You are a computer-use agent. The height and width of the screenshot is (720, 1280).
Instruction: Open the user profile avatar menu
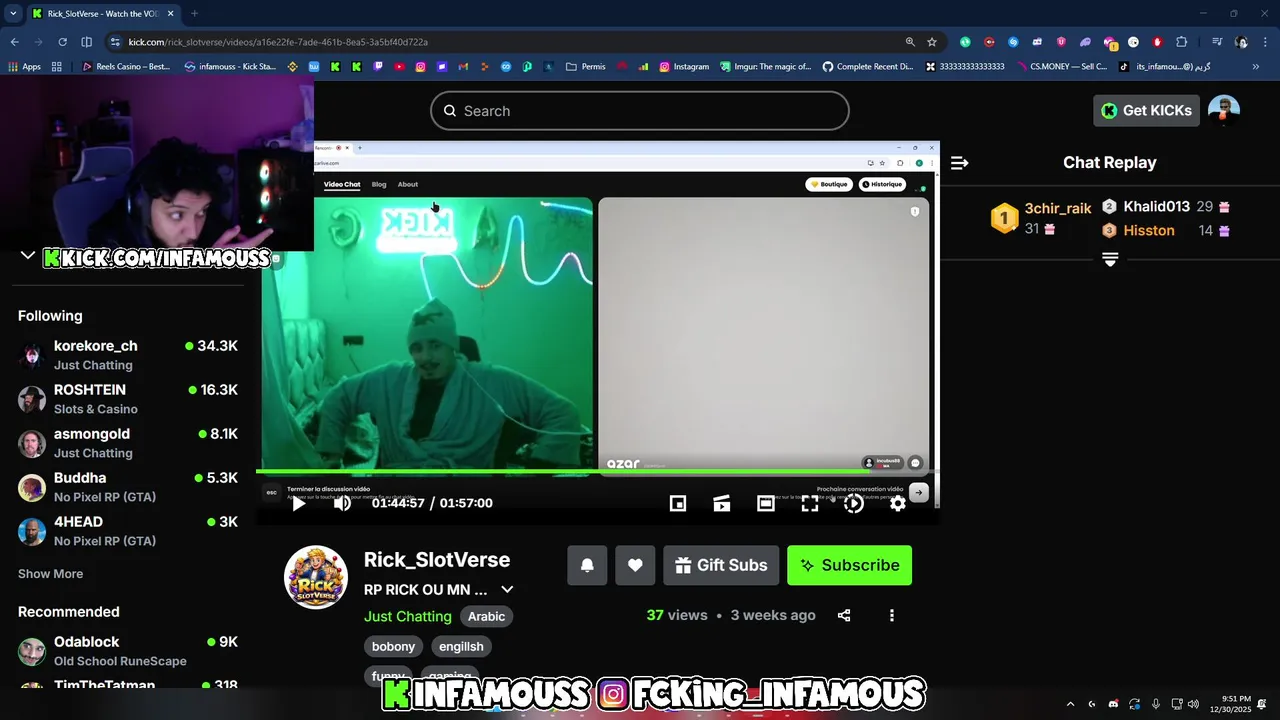1224,110
